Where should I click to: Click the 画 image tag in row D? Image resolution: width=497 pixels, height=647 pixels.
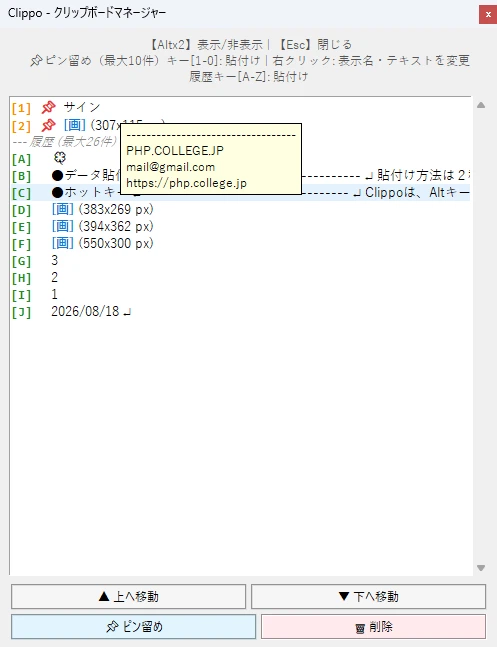63,209
